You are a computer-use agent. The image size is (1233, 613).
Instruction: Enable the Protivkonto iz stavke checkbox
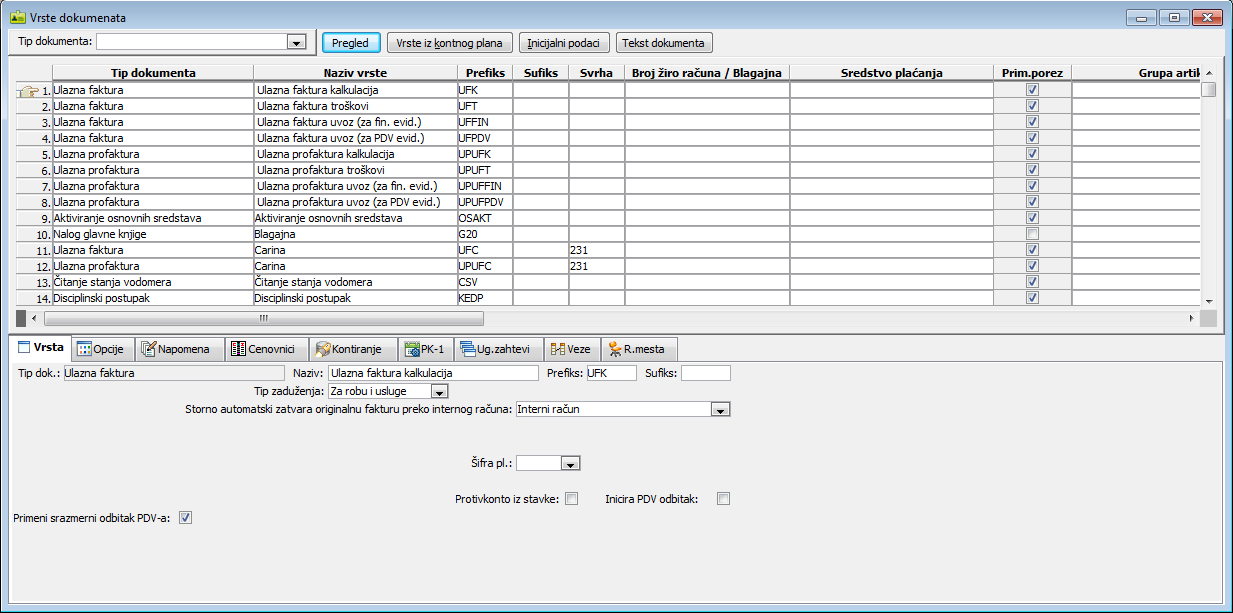[572, 499]
